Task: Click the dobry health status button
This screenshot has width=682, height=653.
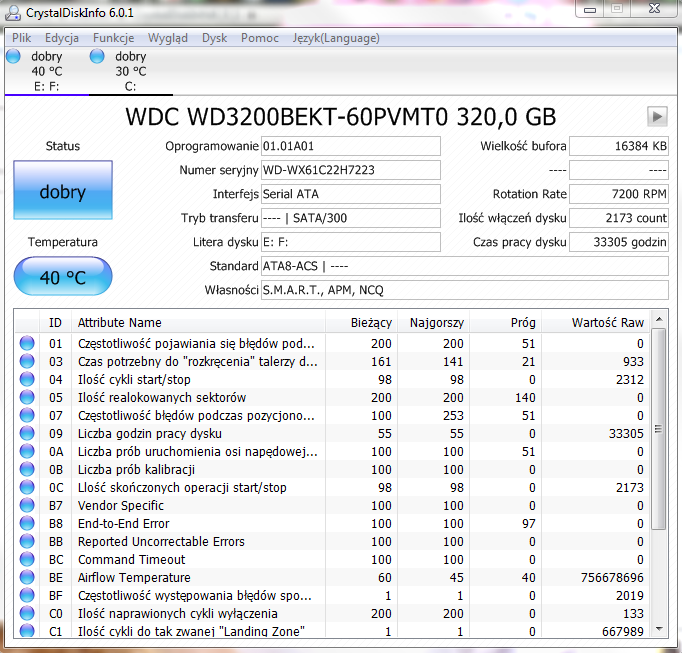Action: click(x=63, y=190)
